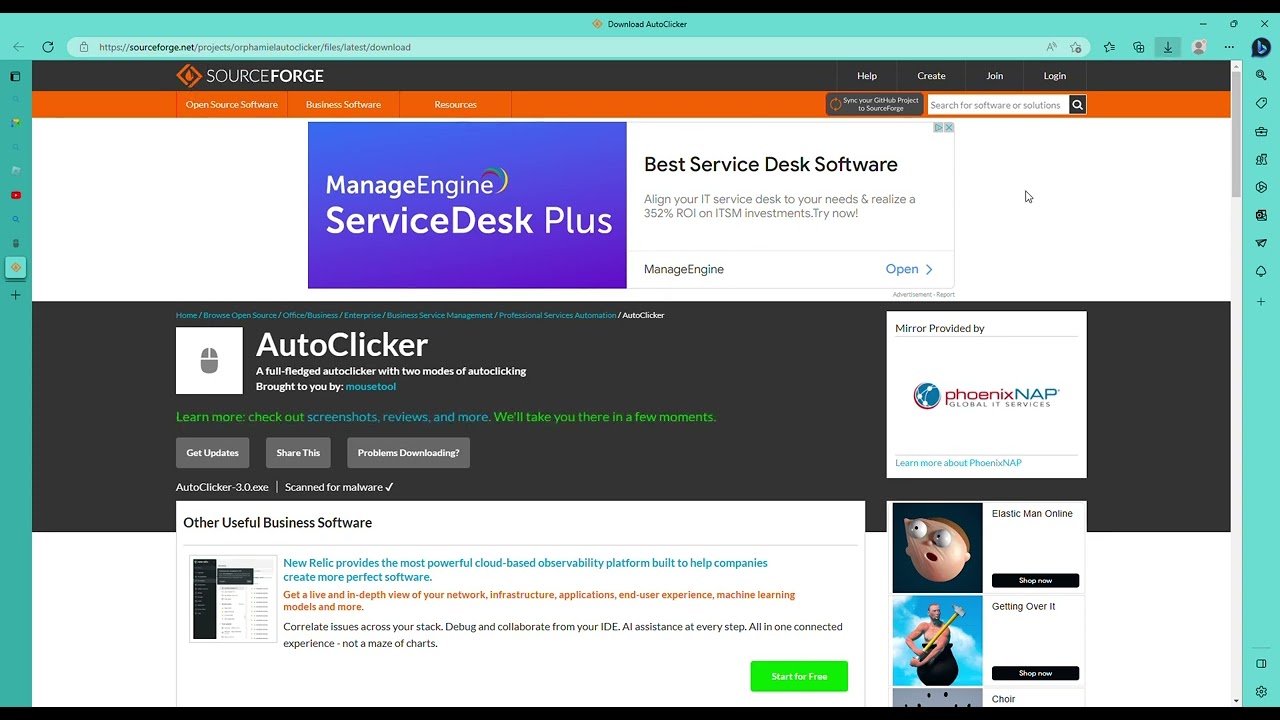Click the Enterprise breadcrumb link
The image size is (1280, 720).
(x=362, y=315)
